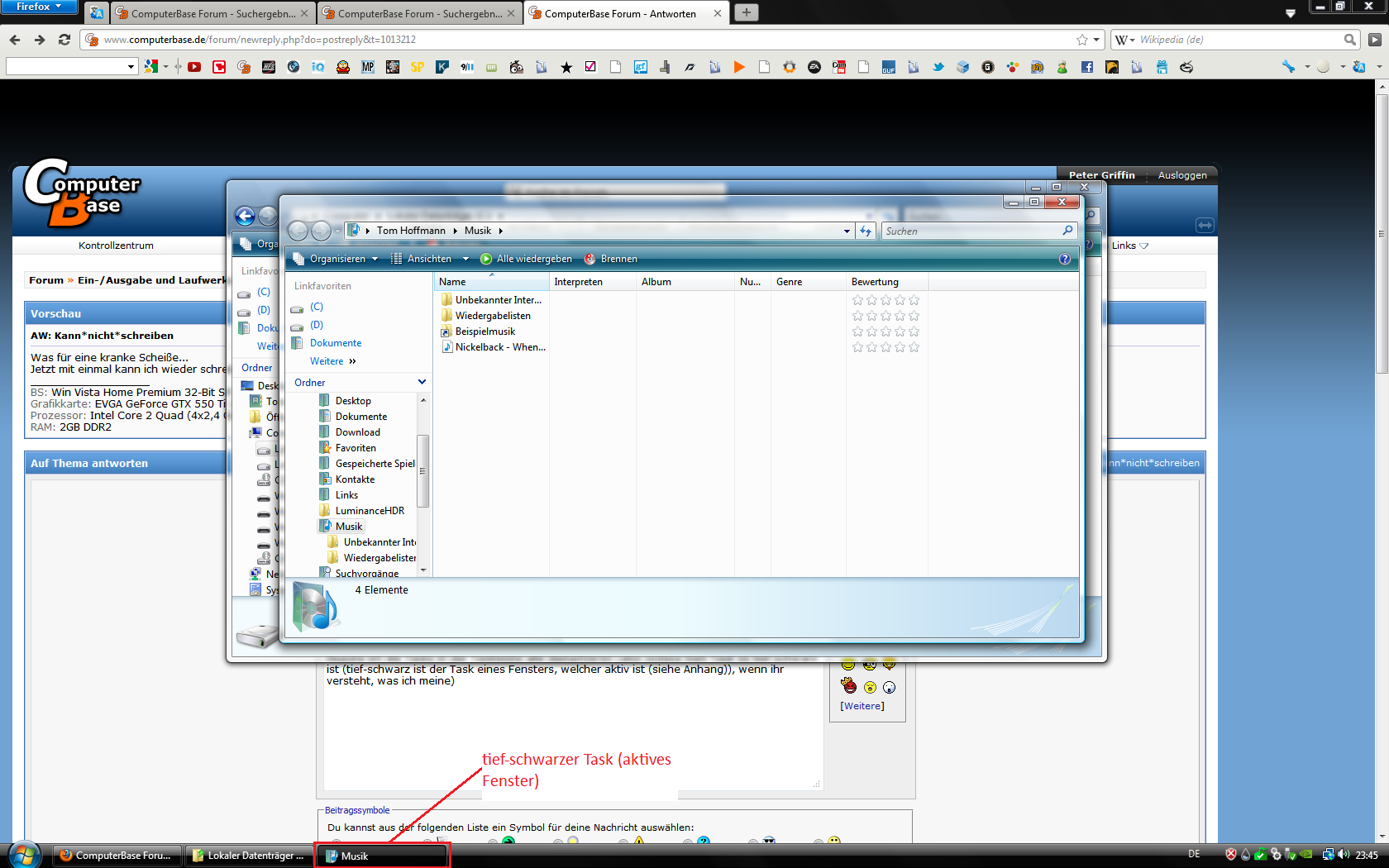Image resolution: width=1389 pixels, height=868 pixels.
Task: Select the ComputerBase Forum - Antworten tab
Action: [626, 13]
